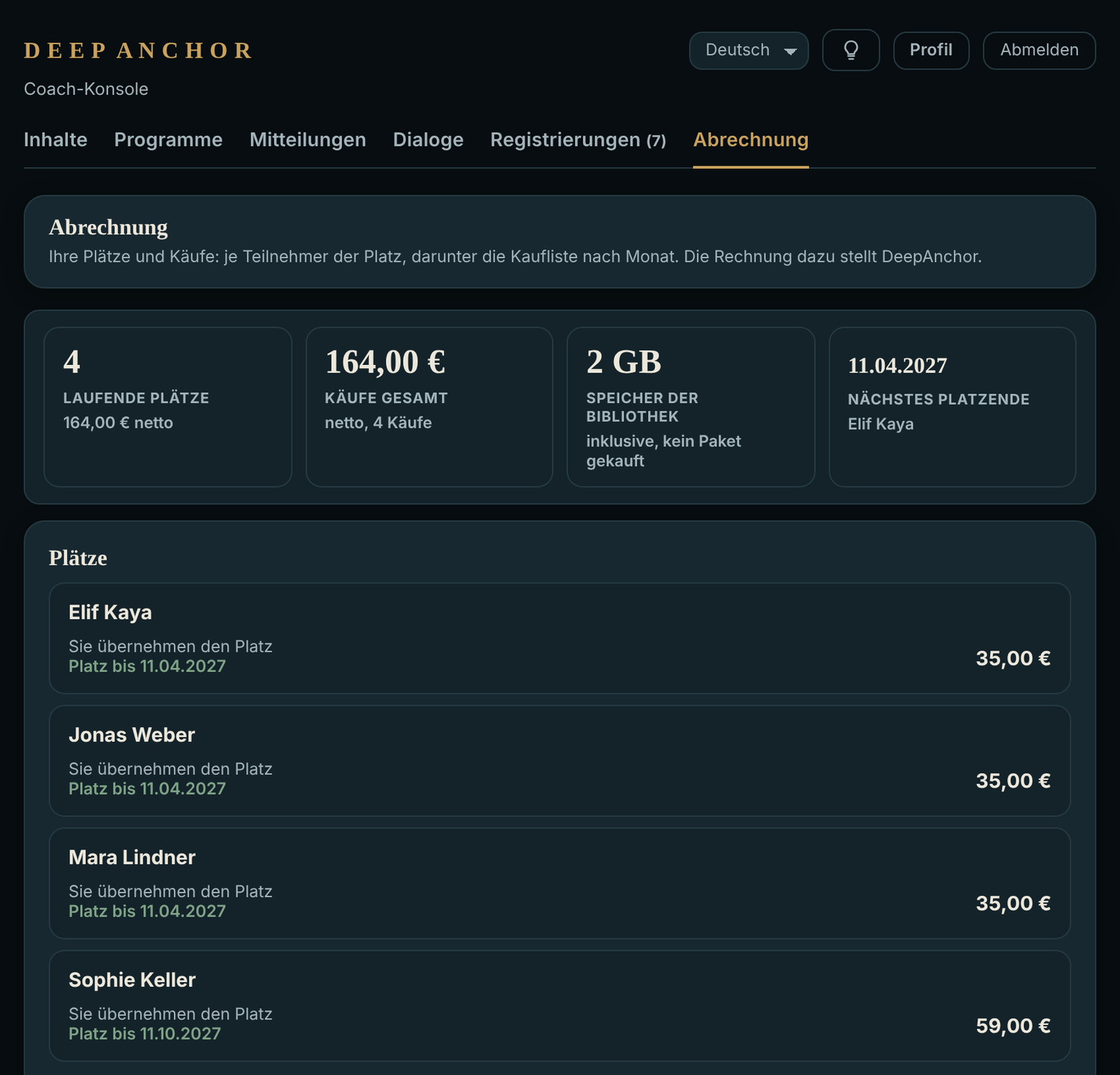Open the Profil page
Image resolution: width=1120 pixels, height=1075 pixels.
(x=931, y=50)
